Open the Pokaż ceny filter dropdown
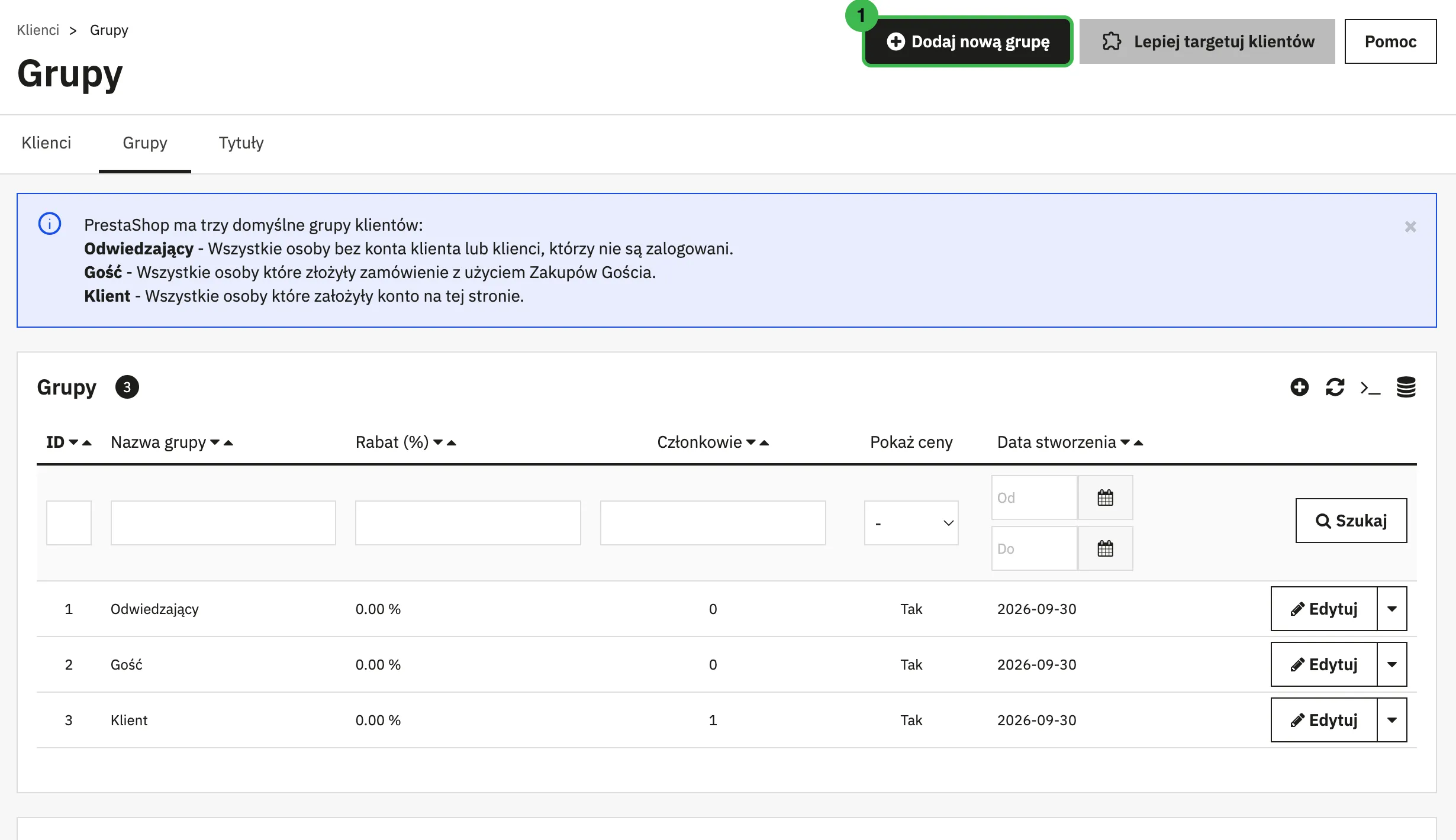This screenshot has height=840, width=1456. point(911,523)
